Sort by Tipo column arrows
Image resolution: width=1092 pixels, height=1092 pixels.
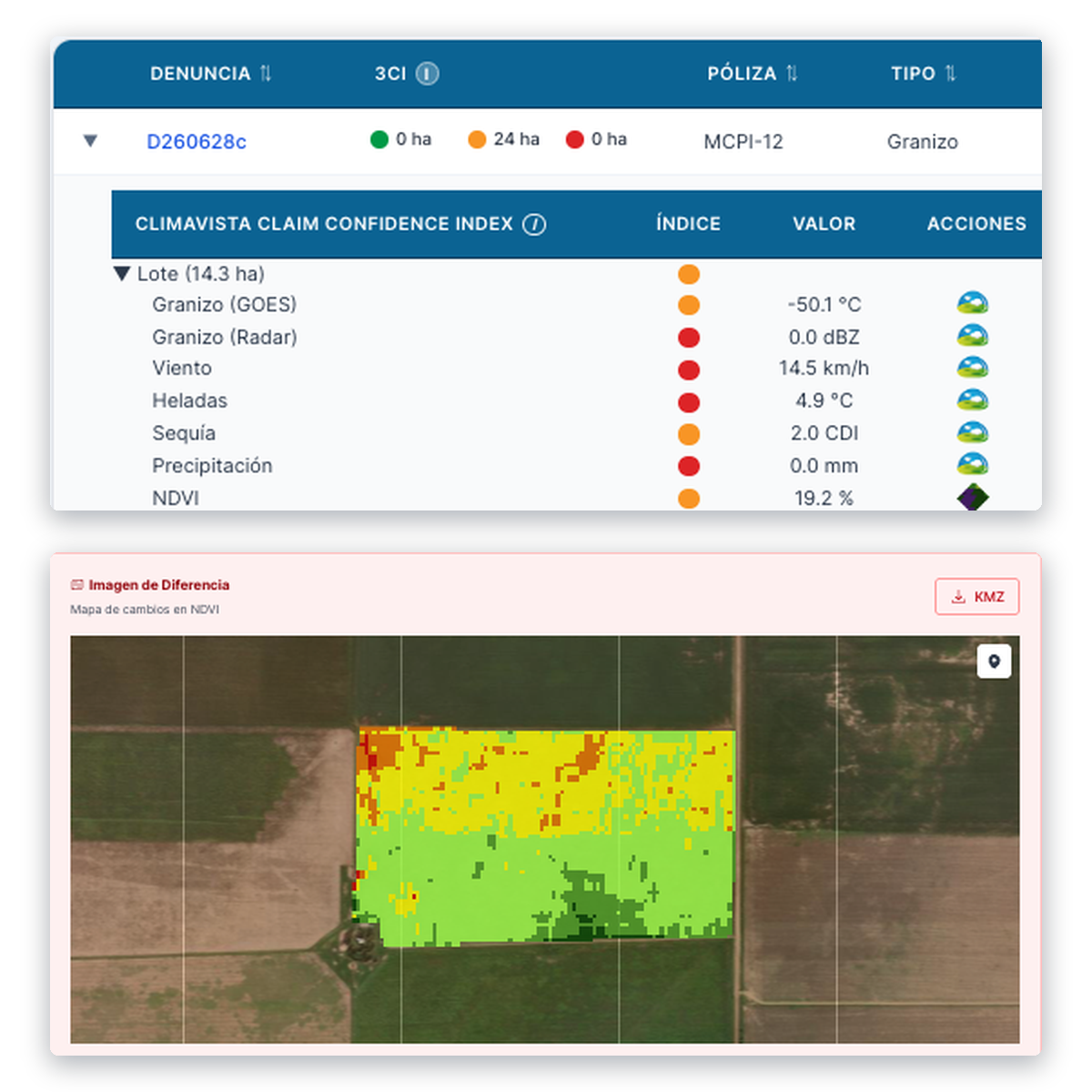pos(950,74)
